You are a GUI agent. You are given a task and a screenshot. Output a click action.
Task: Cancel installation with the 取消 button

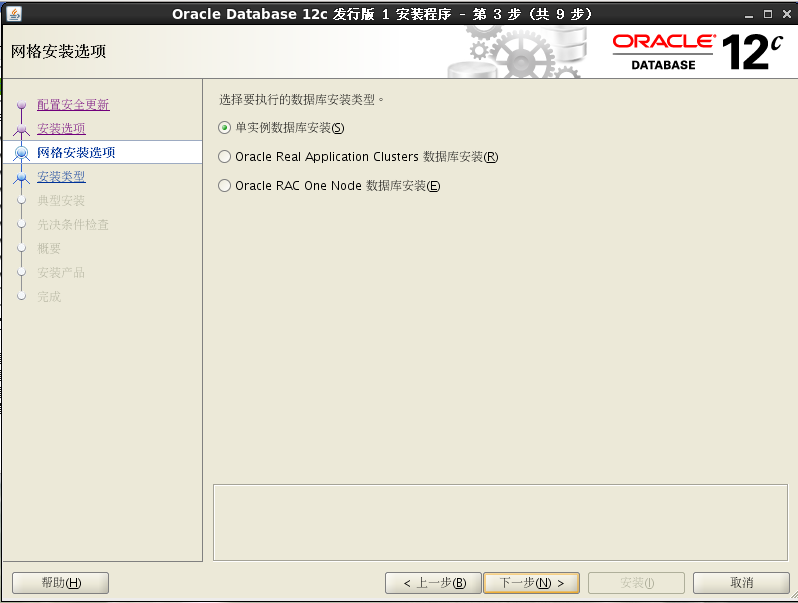(x=741, y=583)
